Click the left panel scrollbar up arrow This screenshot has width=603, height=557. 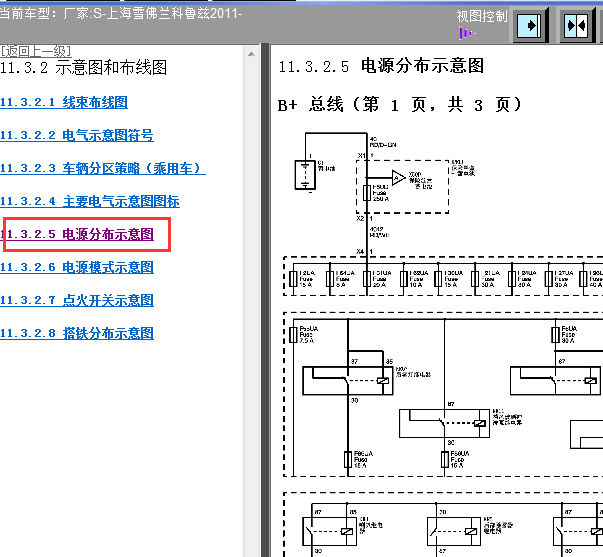click(251, 54)
